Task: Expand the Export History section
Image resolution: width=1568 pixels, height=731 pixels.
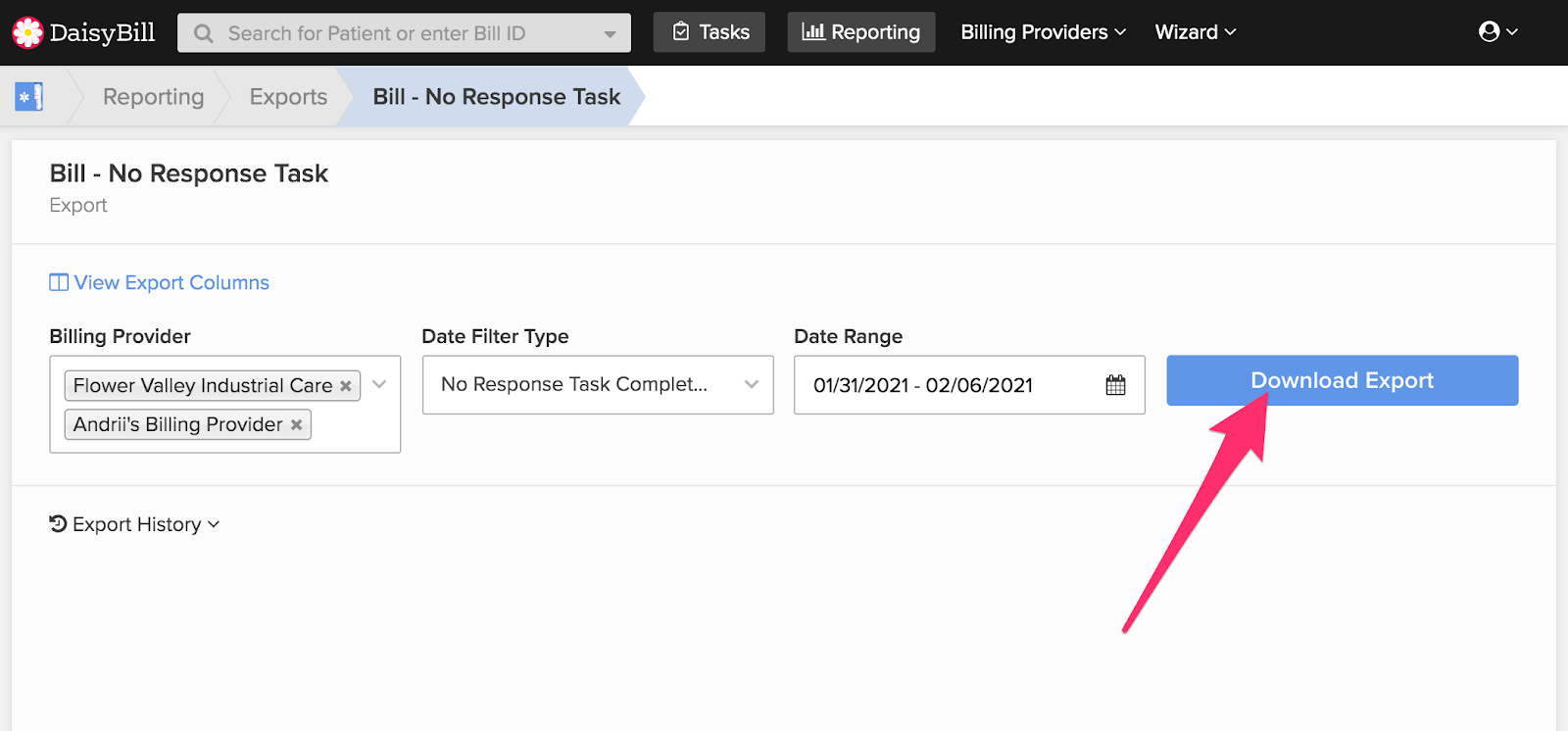Action: pyautogui.click(x=134, y=524)
